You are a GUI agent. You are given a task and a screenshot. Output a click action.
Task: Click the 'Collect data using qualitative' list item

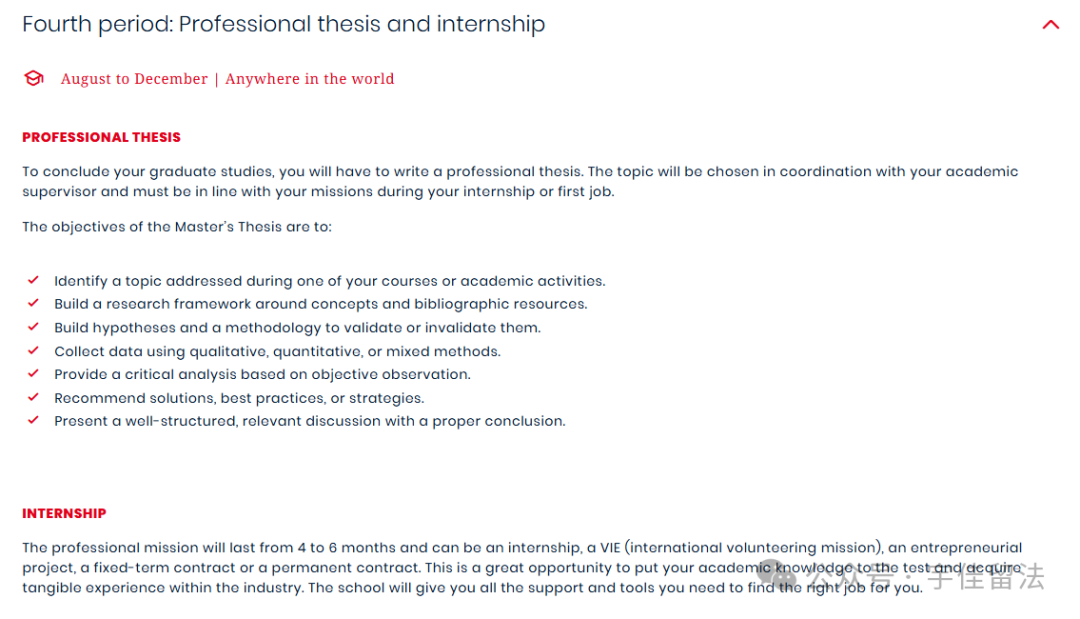coord(277,351)
